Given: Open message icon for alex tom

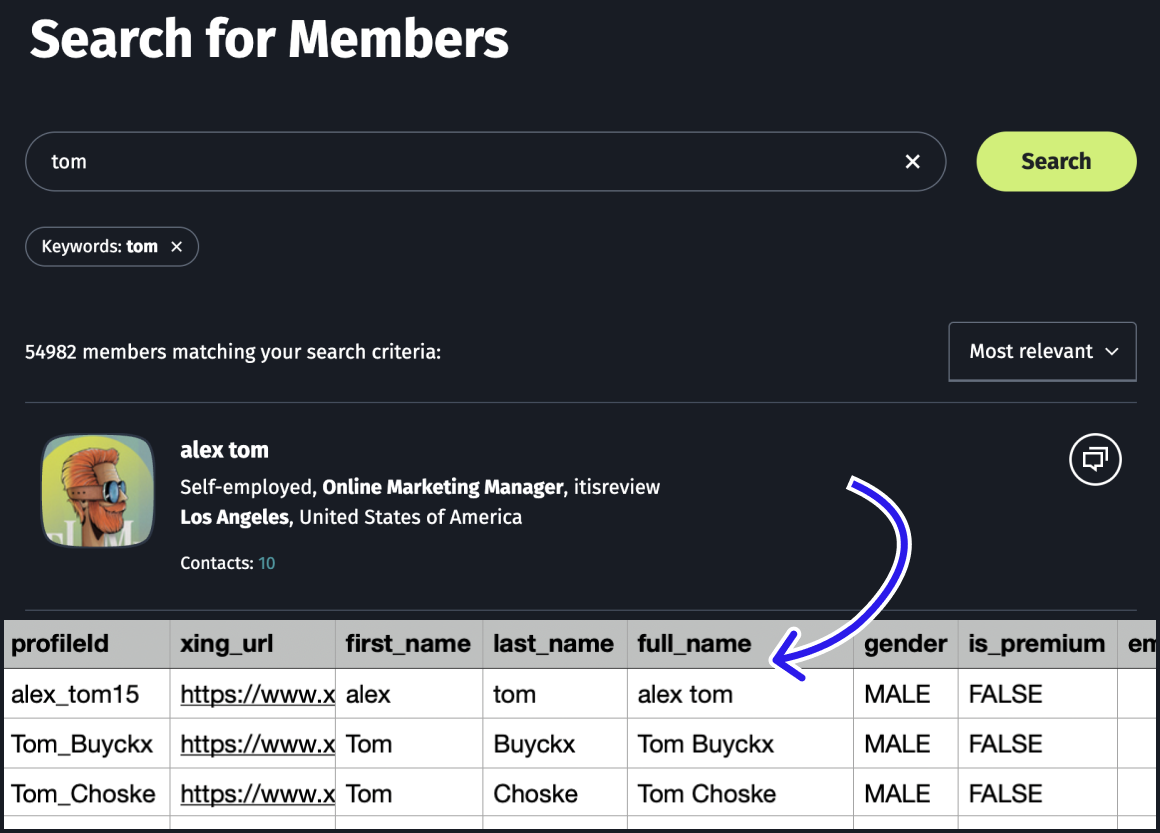Looking at the screenshot, I should coord(1095,460).
